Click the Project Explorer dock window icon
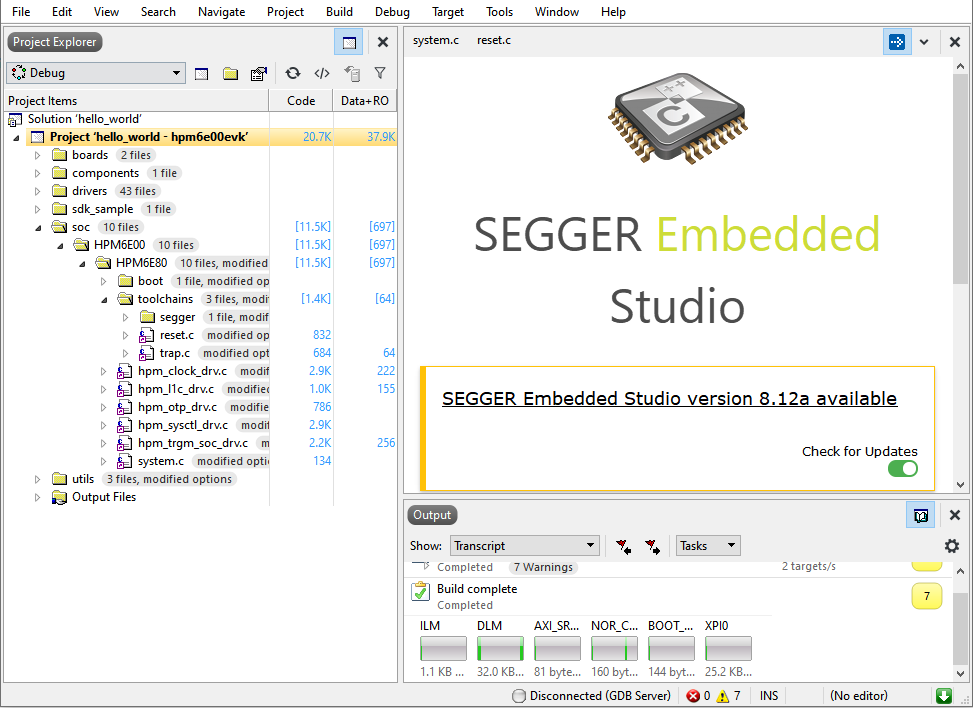The image size is (973, 708). click(x=349, y=42)
